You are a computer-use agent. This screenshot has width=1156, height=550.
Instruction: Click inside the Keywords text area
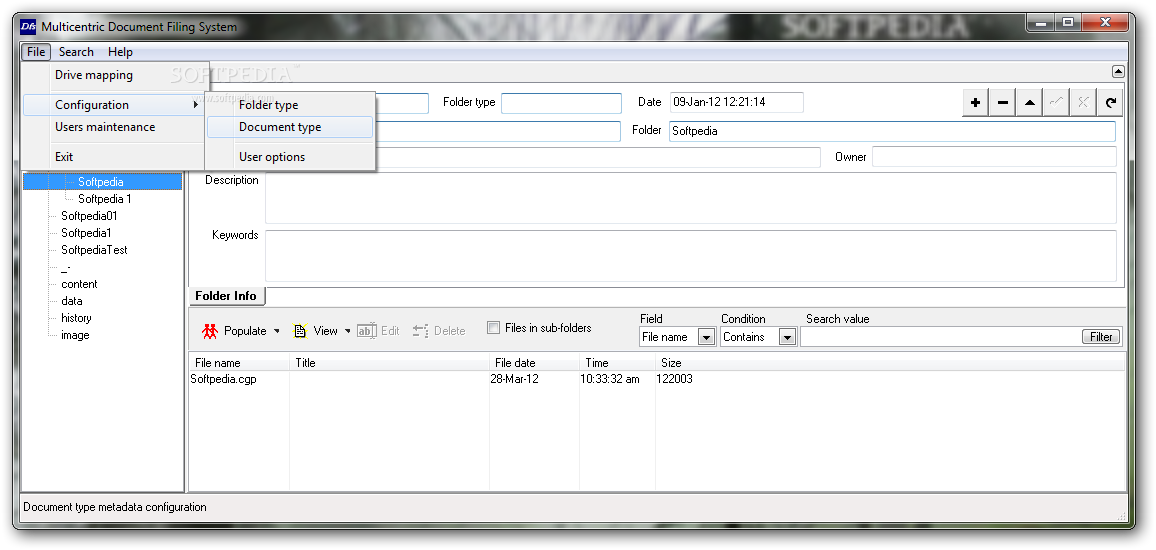[691, 256]
